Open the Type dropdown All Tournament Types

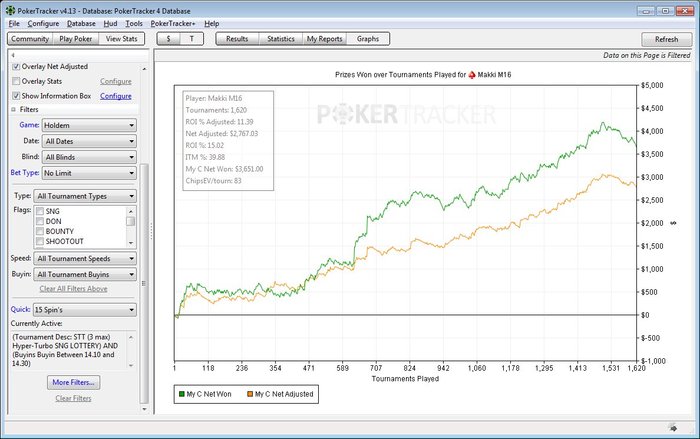click(85, 196)
